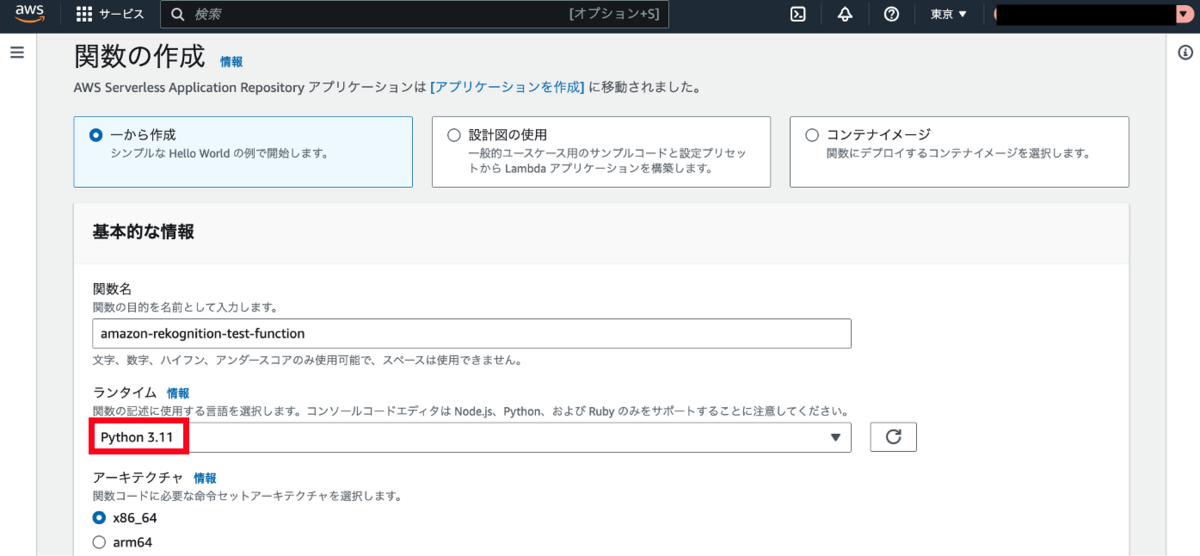
Task: Open the AWS home logo
Action: click(30, 14)
